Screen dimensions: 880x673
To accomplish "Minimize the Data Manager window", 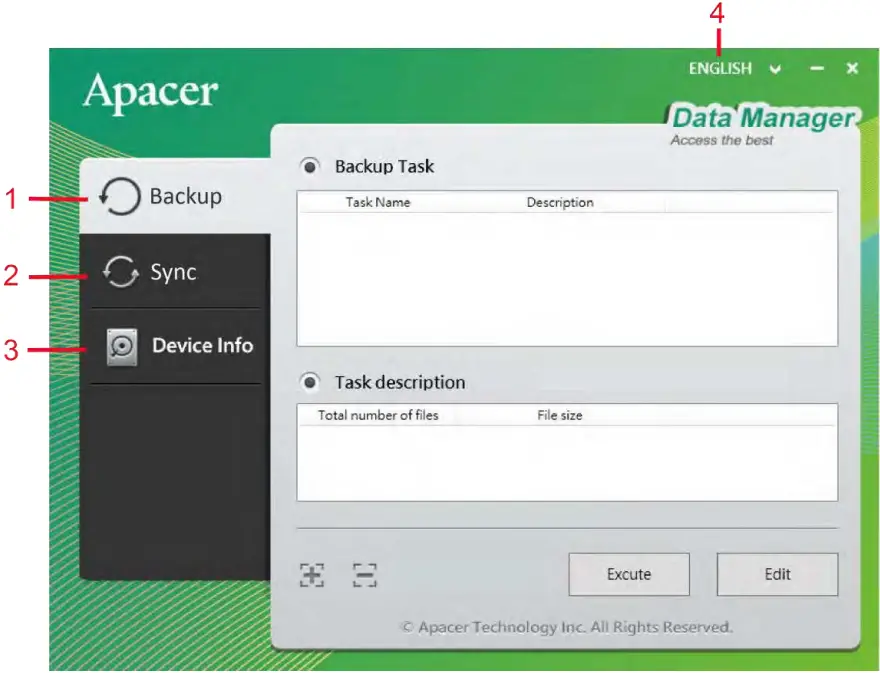I will 817,68.
